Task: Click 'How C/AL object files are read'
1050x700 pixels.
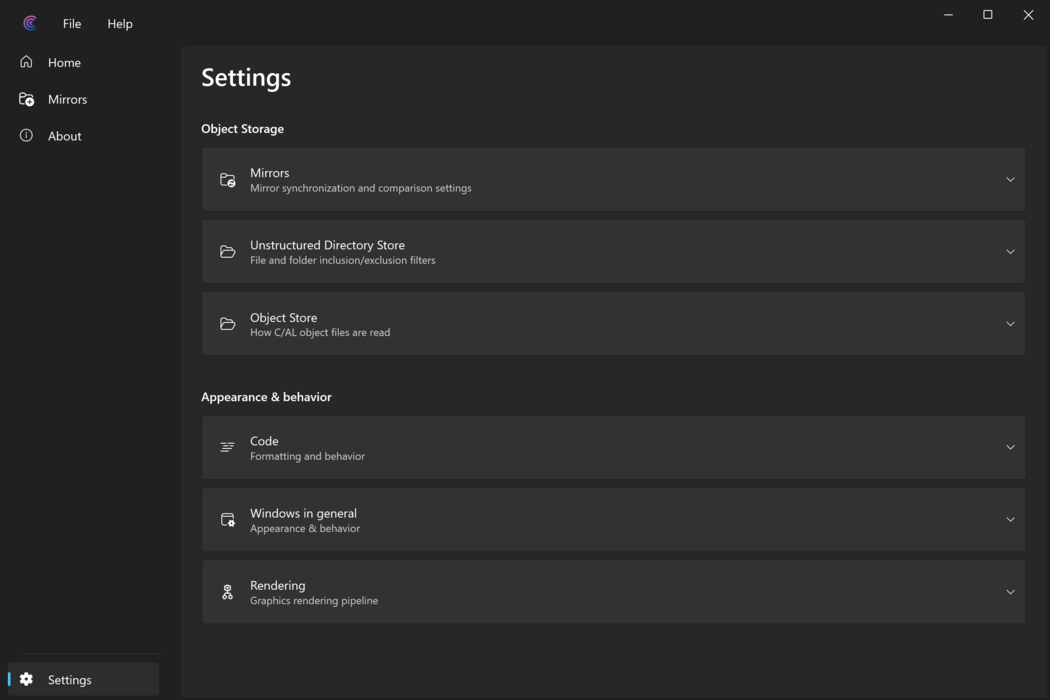Action: [320, 333]
